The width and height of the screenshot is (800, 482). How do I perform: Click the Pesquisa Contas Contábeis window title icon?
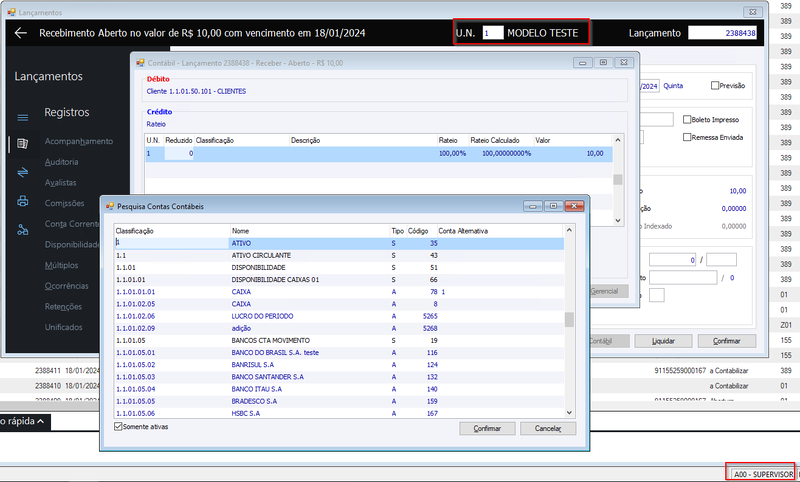(x=110, y=206)
